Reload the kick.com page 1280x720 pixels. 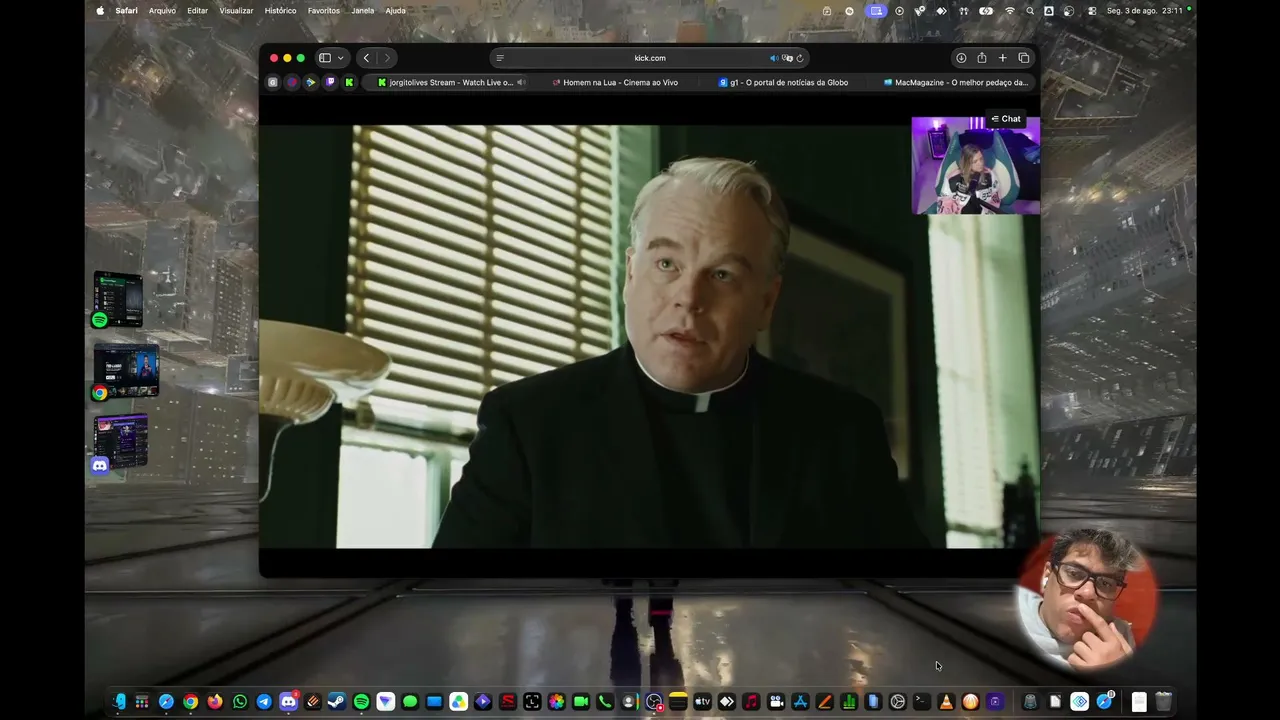(x=800, y=58)
